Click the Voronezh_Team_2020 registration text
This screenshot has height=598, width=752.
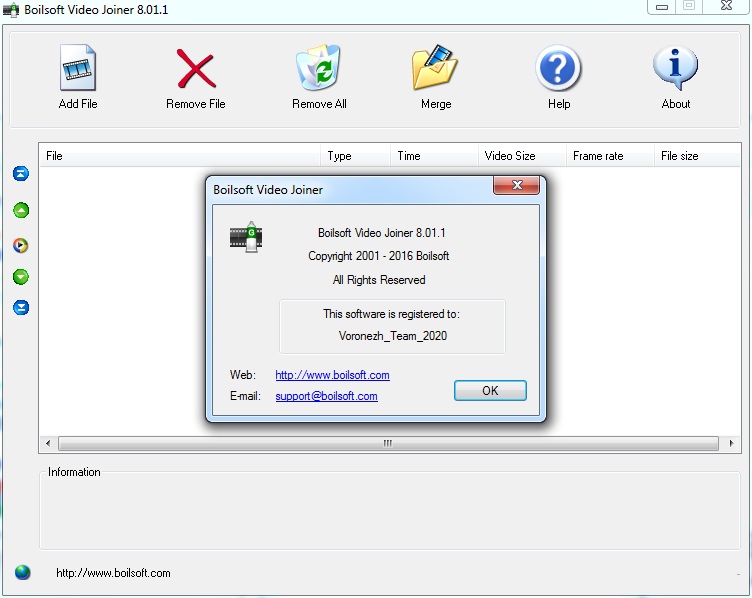coord(393,336)
